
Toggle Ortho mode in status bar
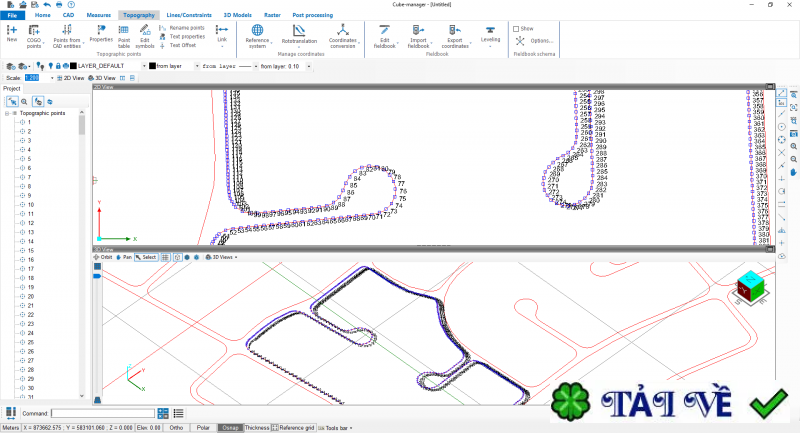[175, 428]
